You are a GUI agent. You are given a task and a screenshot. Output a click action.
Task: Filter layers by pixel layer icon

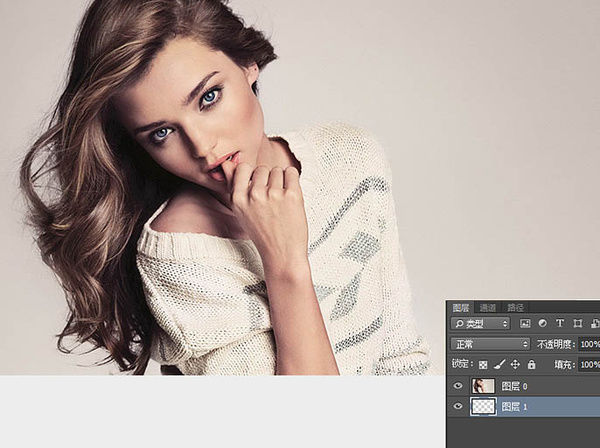pyautogui.click(x=525, y=324)
